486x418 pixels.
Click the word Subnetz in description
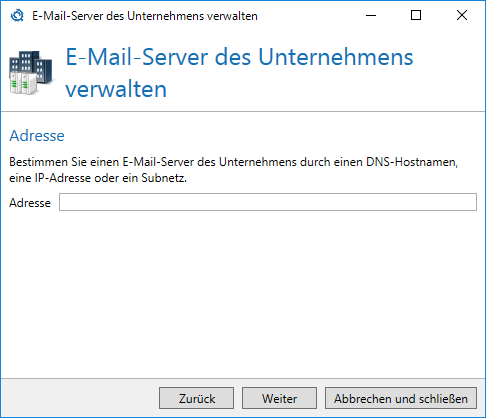(x=163, y=178)
